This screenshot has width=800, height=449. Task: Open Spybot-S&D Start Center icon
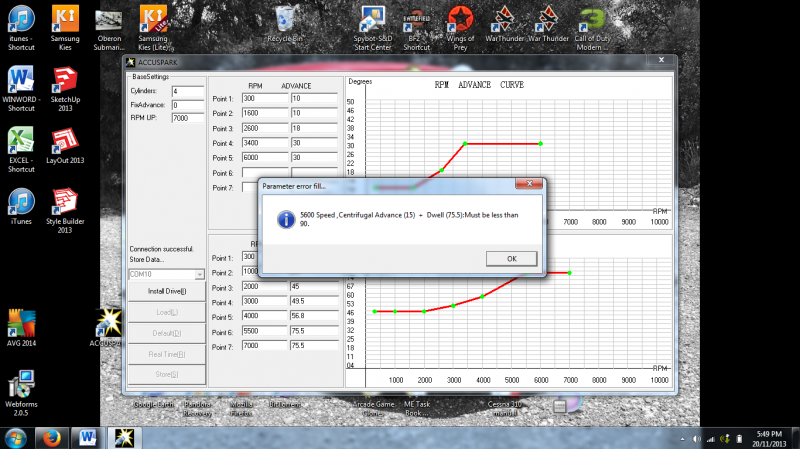pos(373,28)
